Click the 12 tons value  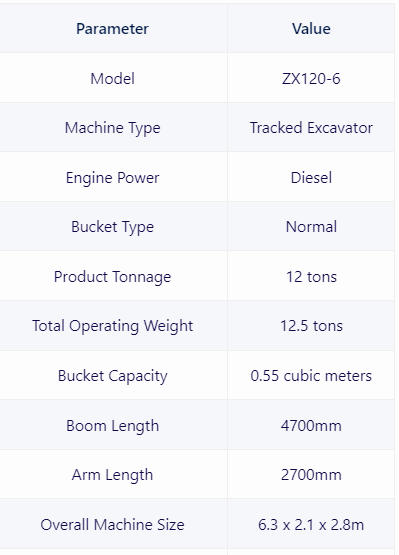tap(311, 277)
